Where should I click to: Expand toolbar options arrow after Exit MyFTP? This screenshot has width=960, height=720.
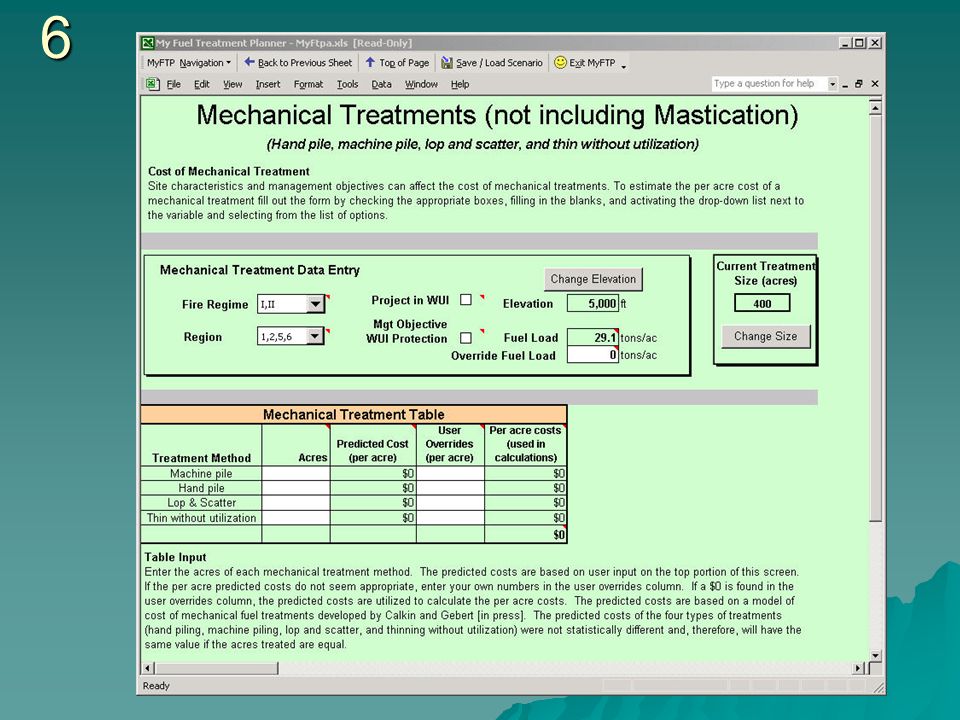coord(624,65)
